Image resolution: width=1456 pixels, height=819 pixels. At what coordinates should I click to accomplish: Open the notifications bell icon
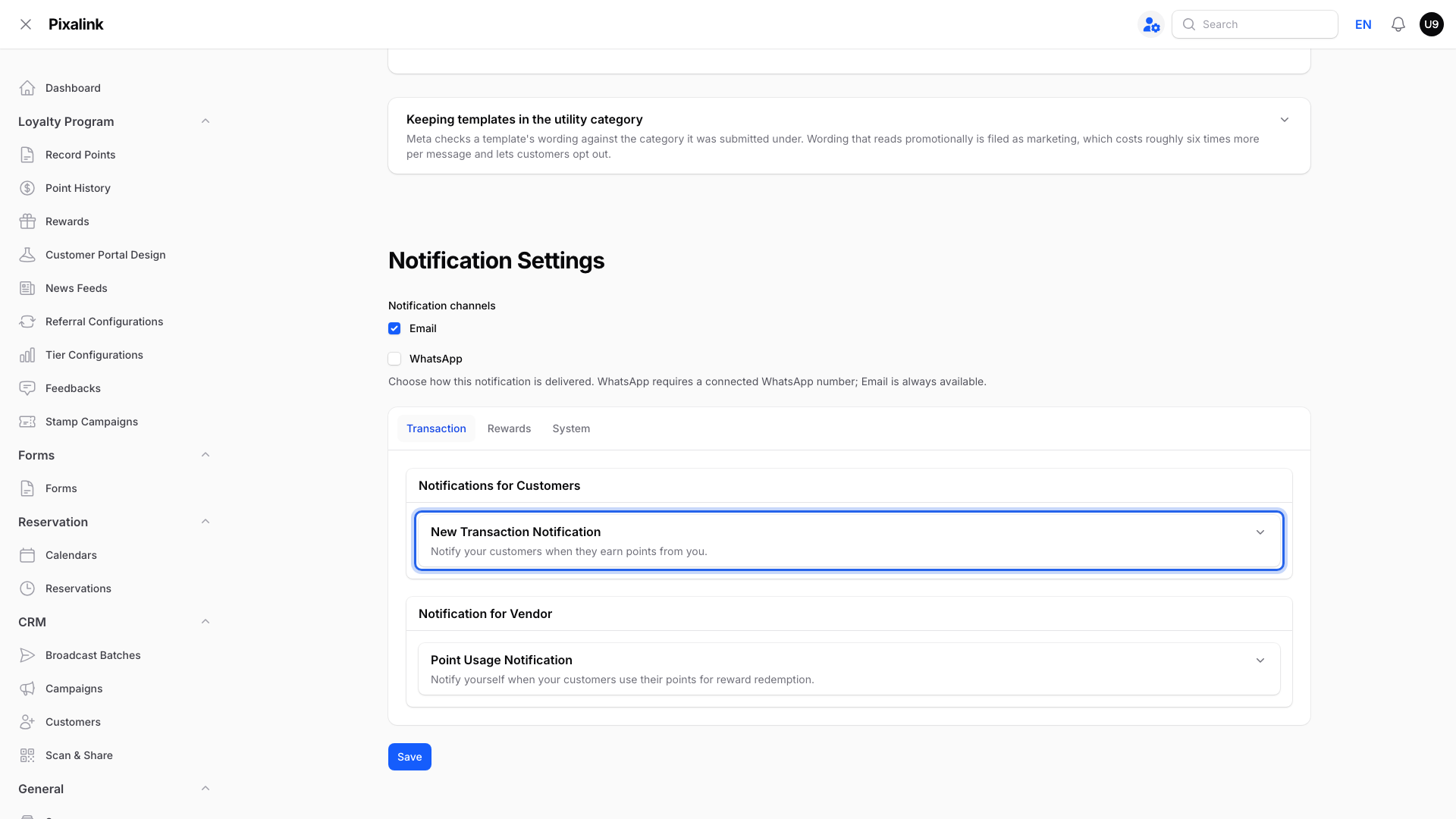pyautogui.click(x=1398, y=24)
